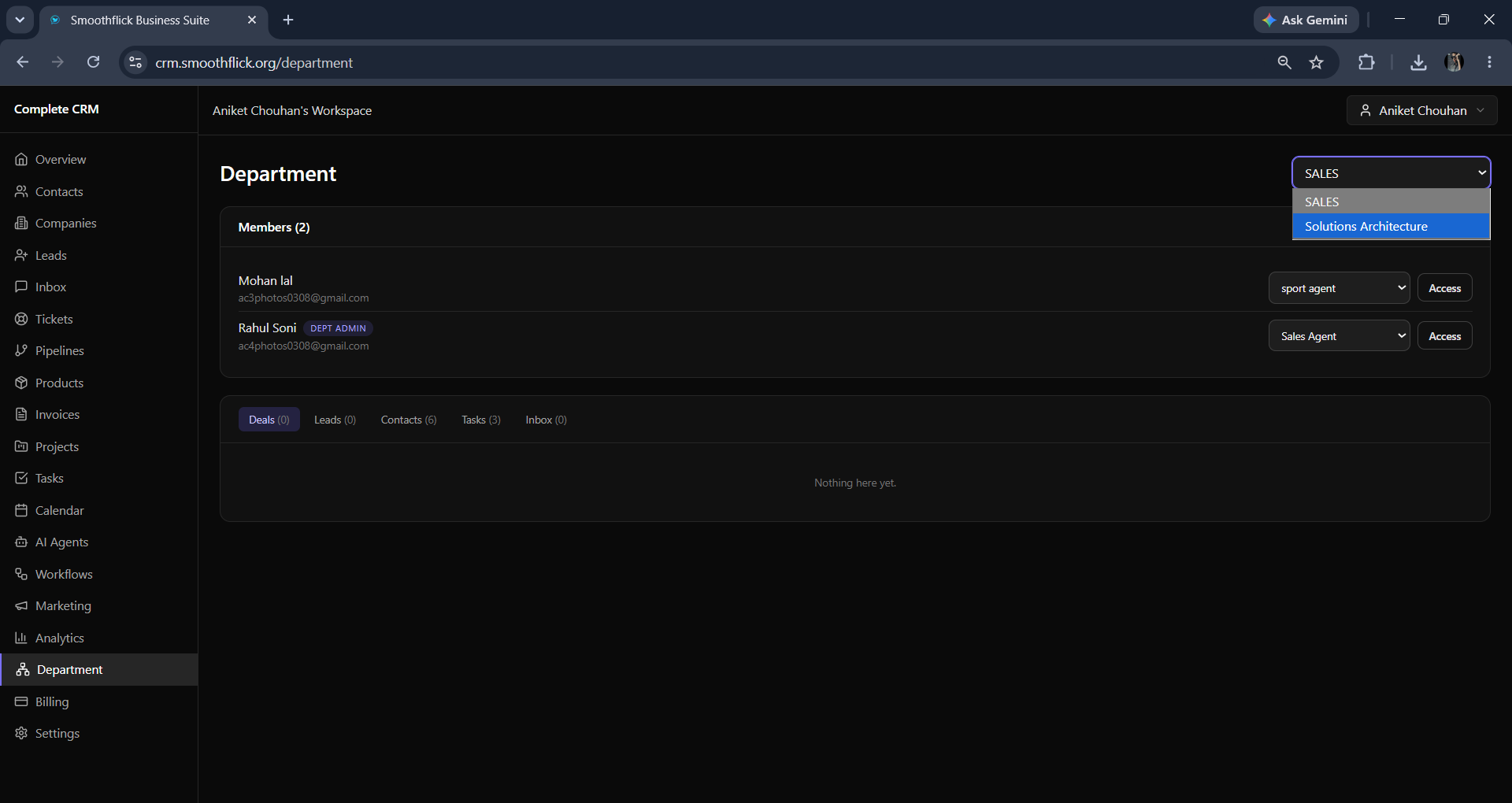Image resolution: width=1512 pixels, height=803 pixels.
Task: Click the Mohan lal member name
Action: pos(265,280)
